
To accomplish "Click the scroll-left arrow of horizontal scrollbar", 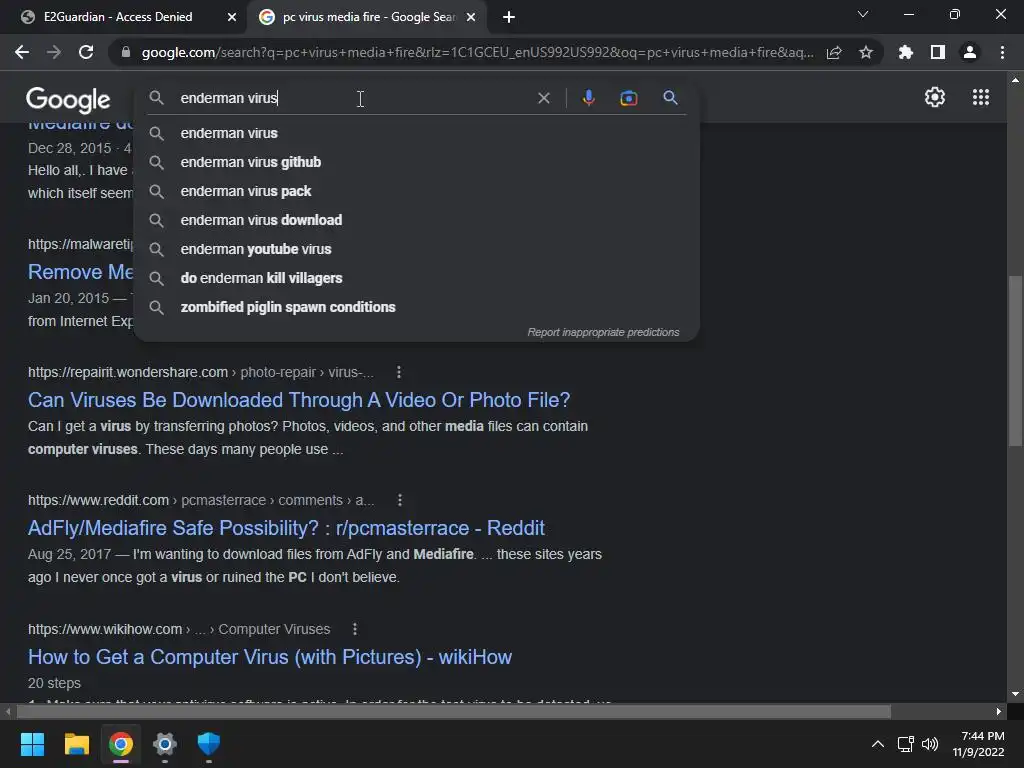I will point(8,711).
